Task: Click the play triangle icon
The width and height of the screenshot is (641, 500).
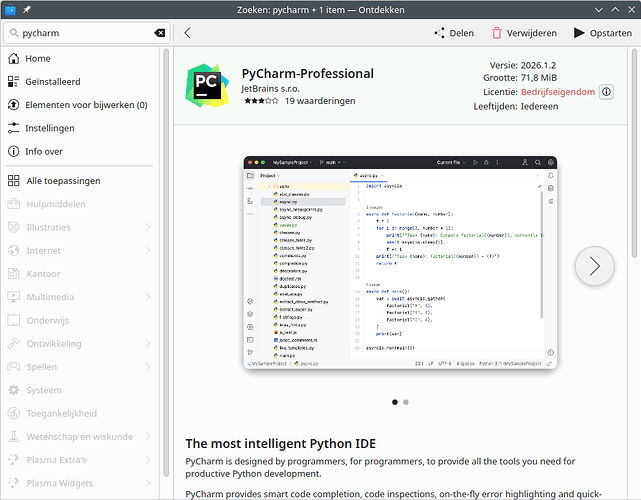Action: 579,33
